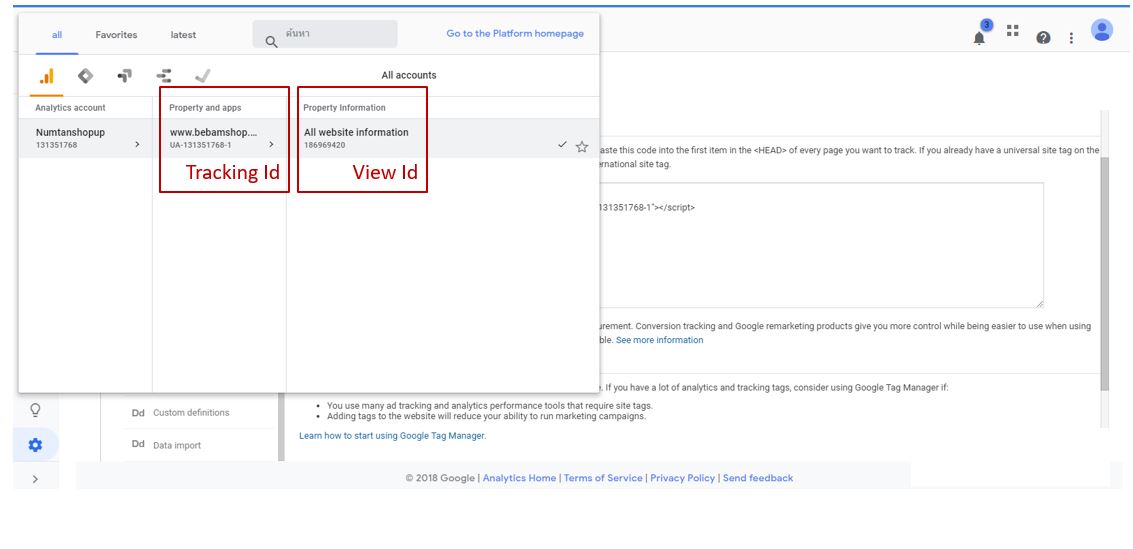This screenshot has height=549, width=1133.
Task: Open Learn how to start using Google Tag Manager
Action: 392,436
